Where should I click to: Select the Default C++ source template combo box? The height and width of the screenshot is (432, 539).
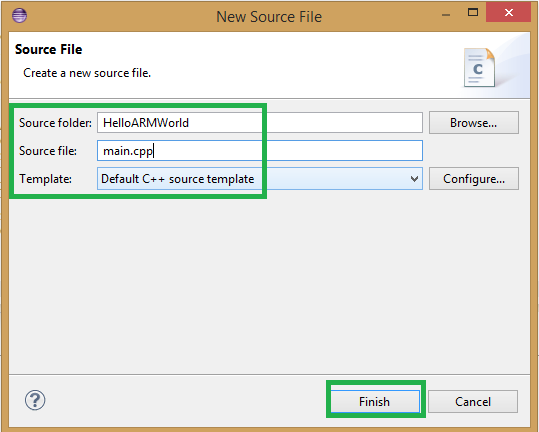260,179
